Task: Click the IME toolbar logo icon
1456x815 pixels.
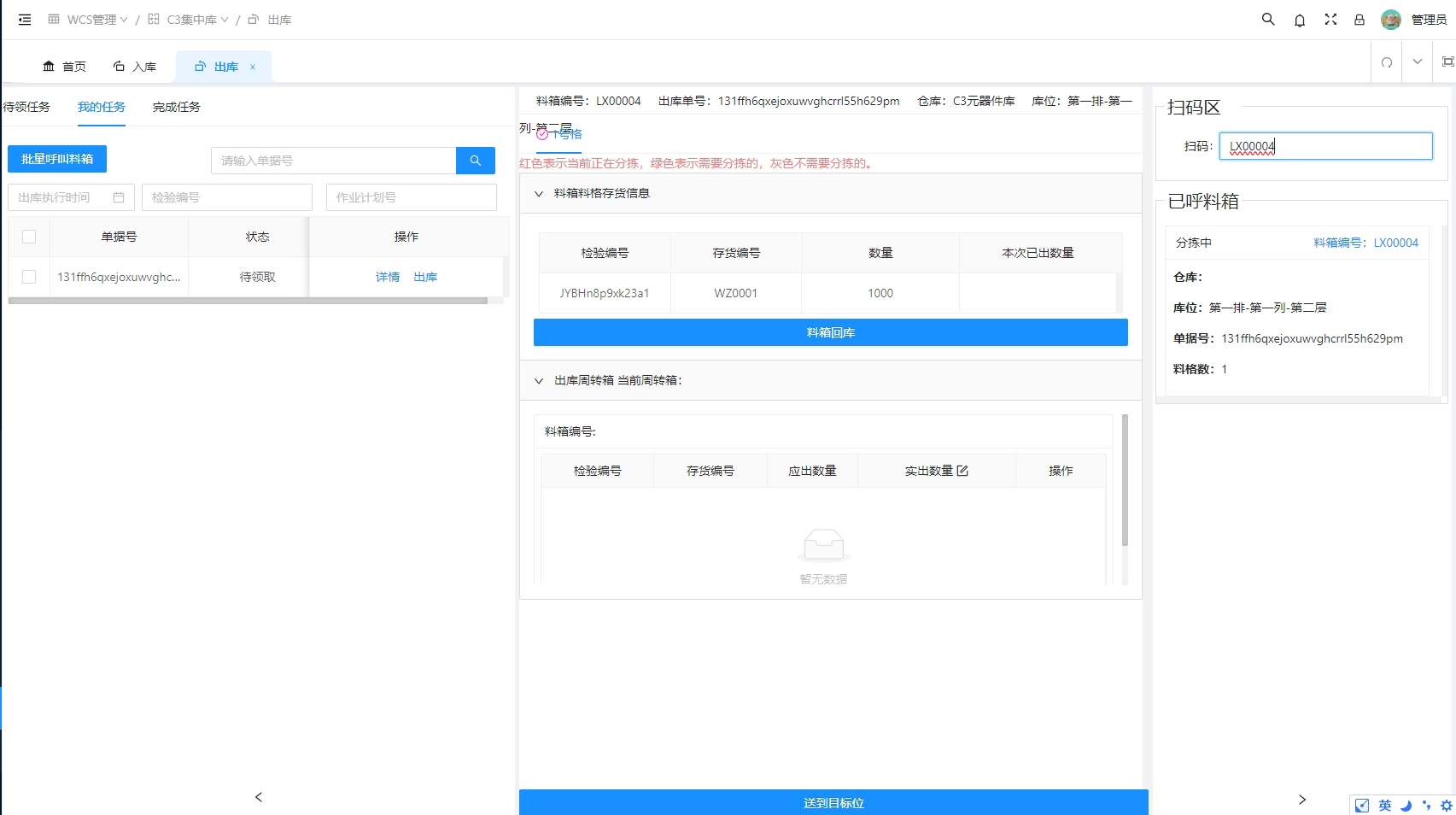Action: [x=1362, y=806]
